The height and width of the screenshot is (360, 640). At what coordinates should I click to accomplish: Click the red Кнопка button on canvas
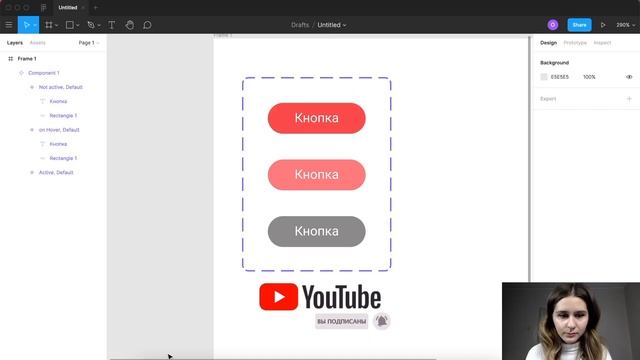click(316, 118)
